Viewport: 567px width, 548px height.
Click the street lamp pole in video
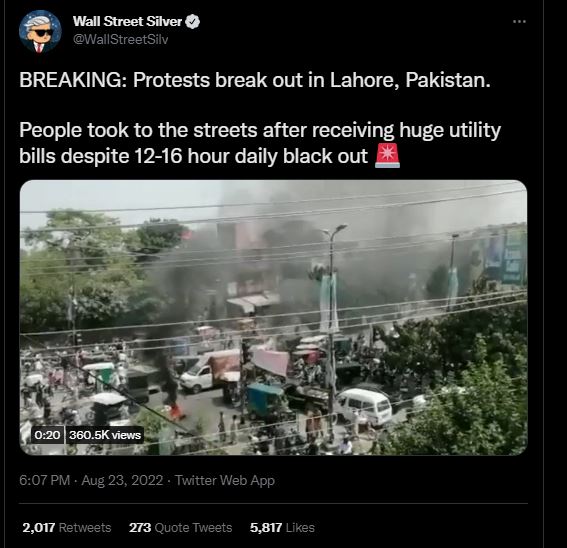(332, 326)
